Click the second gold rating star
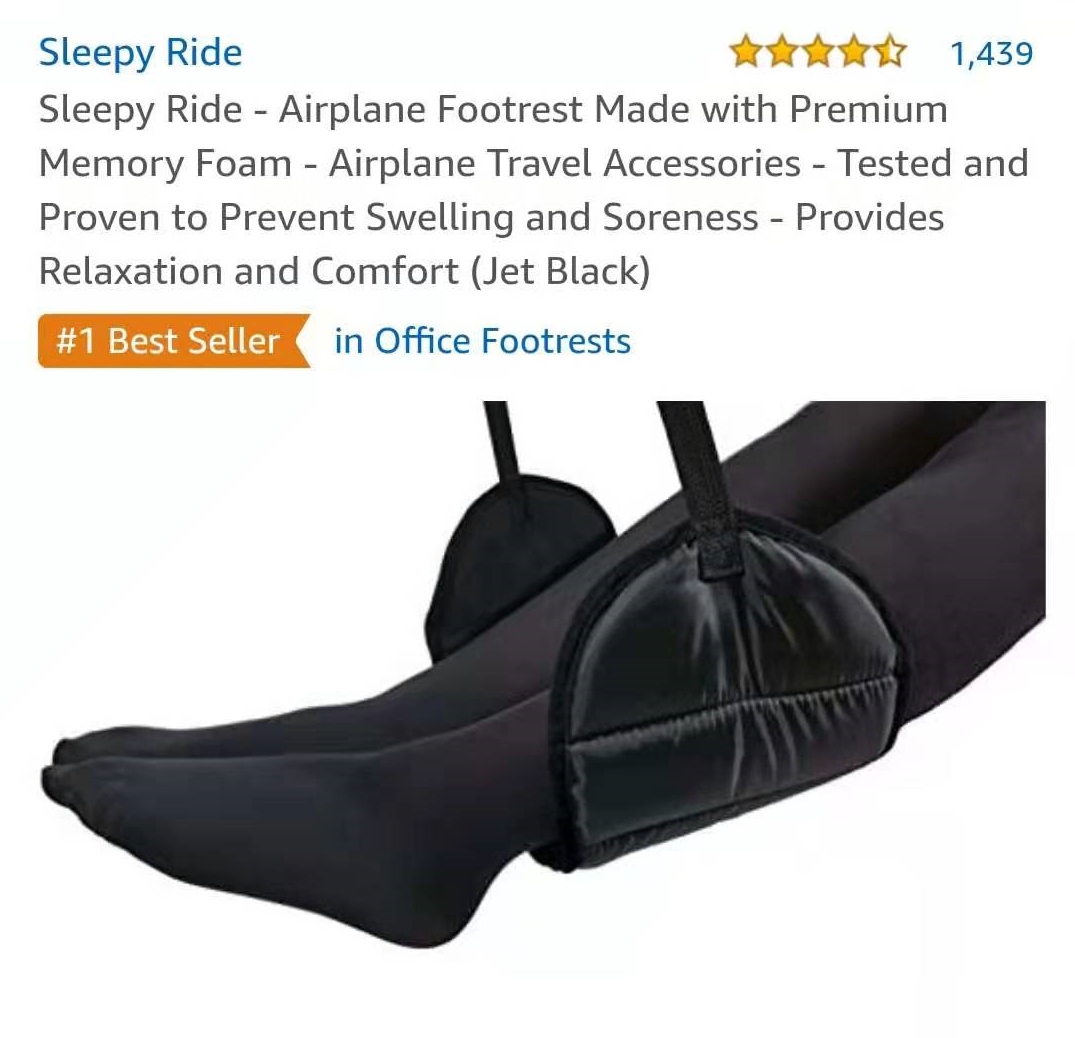Screen dimensions: 1075x1038 (x=782, y=52)
